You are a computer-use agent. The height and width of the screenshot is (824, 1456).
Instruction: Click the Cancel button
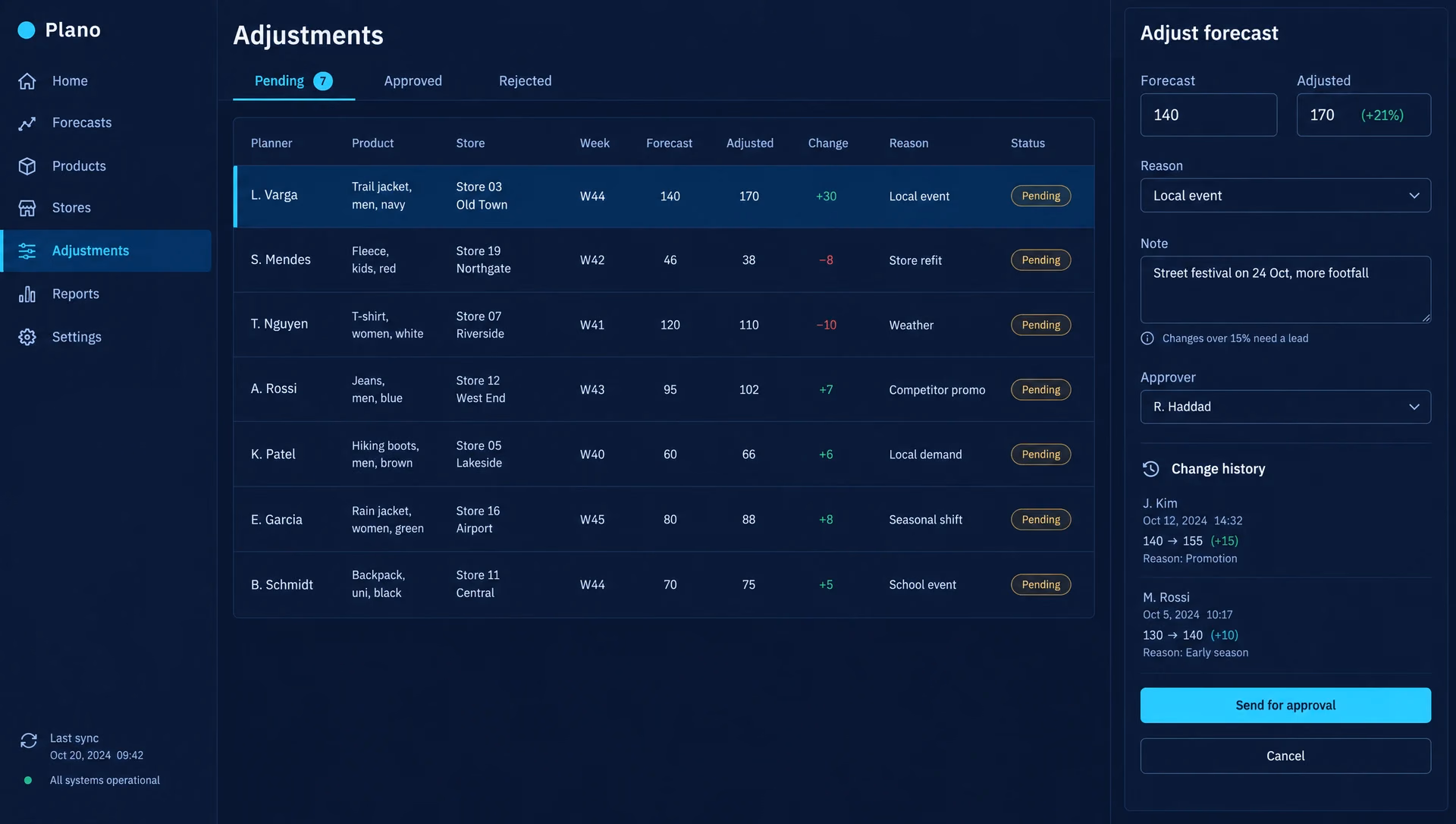click(x=1285, y=756)
